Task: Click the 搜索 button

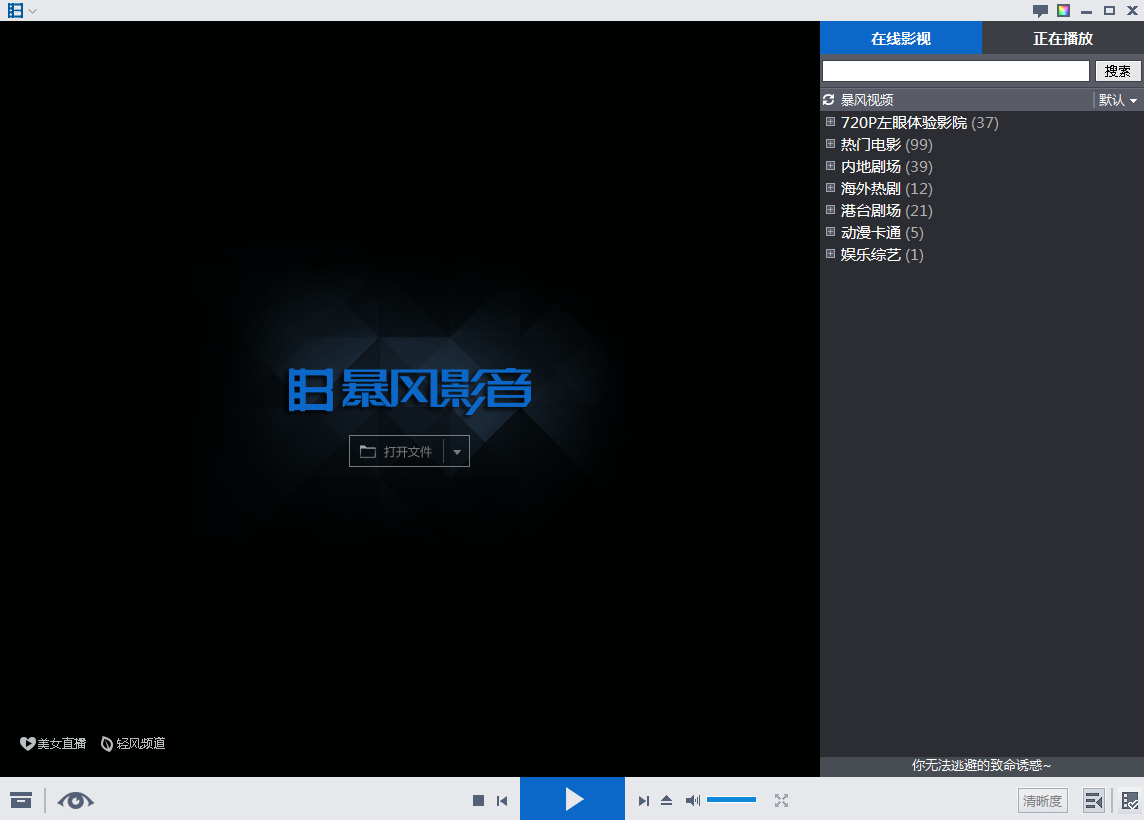Action: [x=1118, y=71]
